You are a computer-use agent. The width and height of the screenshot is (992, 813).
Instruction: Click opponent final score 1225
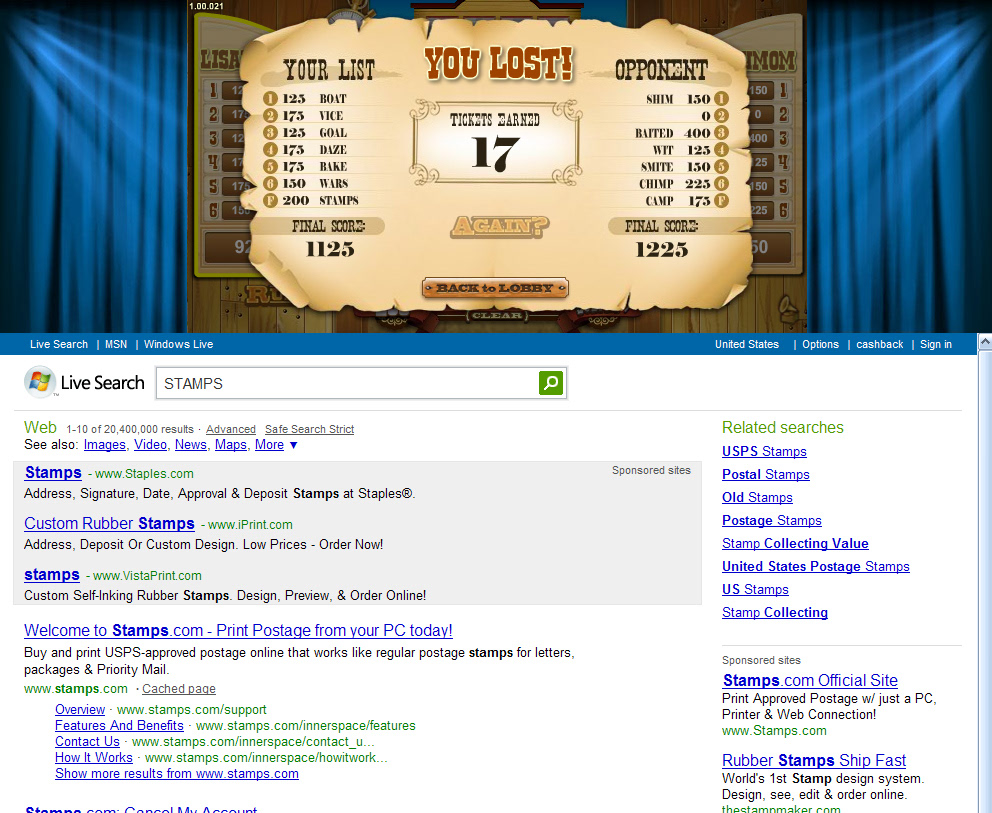click(662, 249)
